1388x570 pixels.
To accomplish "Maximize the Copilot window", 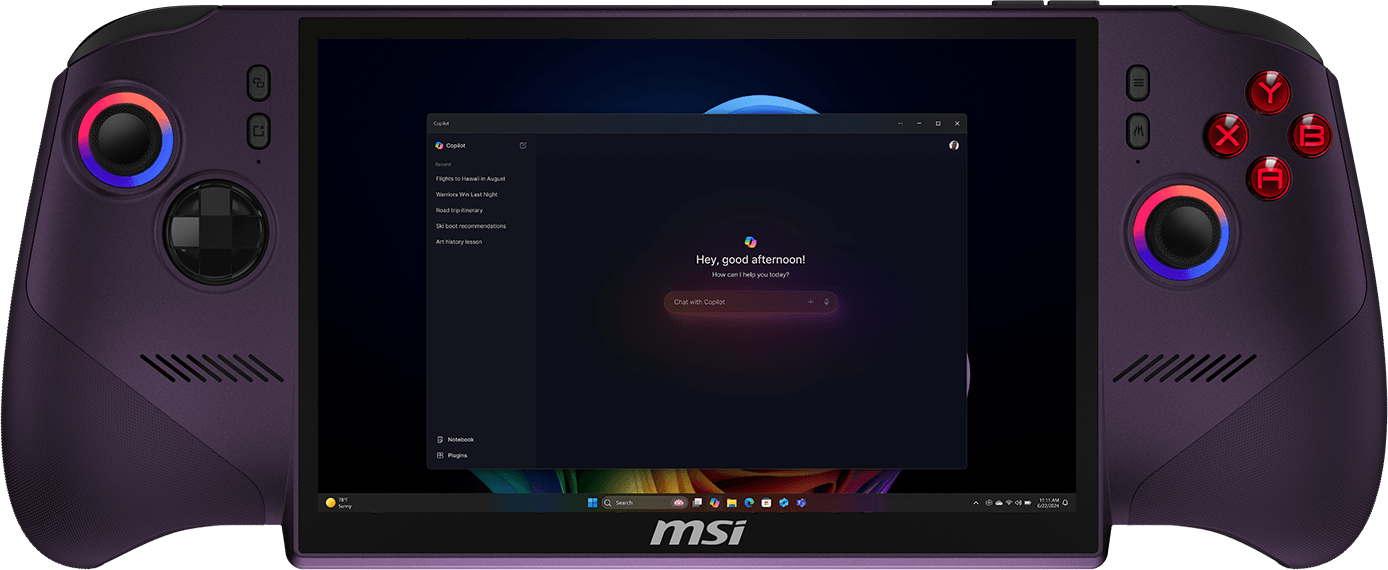I will tap(938, 123).
